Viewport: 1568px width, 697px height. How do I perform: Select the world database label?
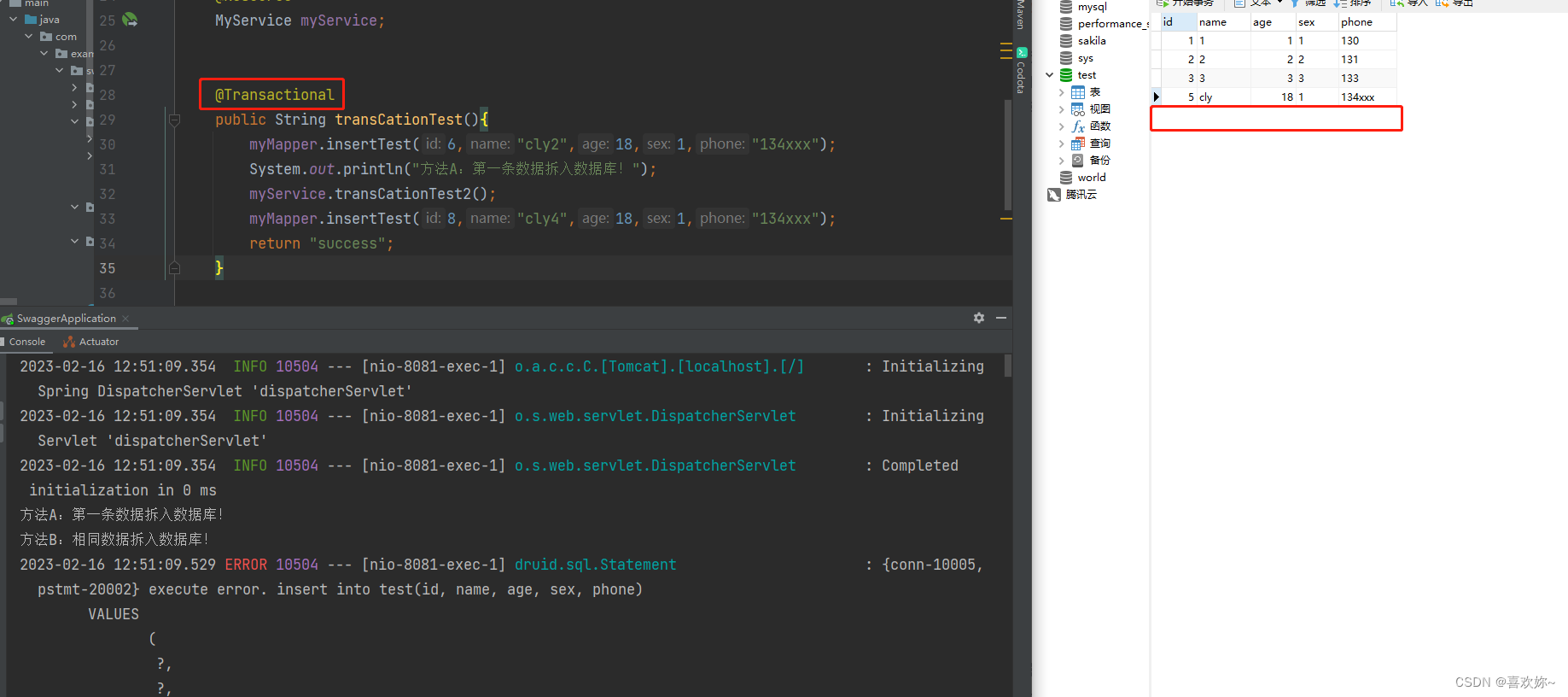pos(1092,178)
